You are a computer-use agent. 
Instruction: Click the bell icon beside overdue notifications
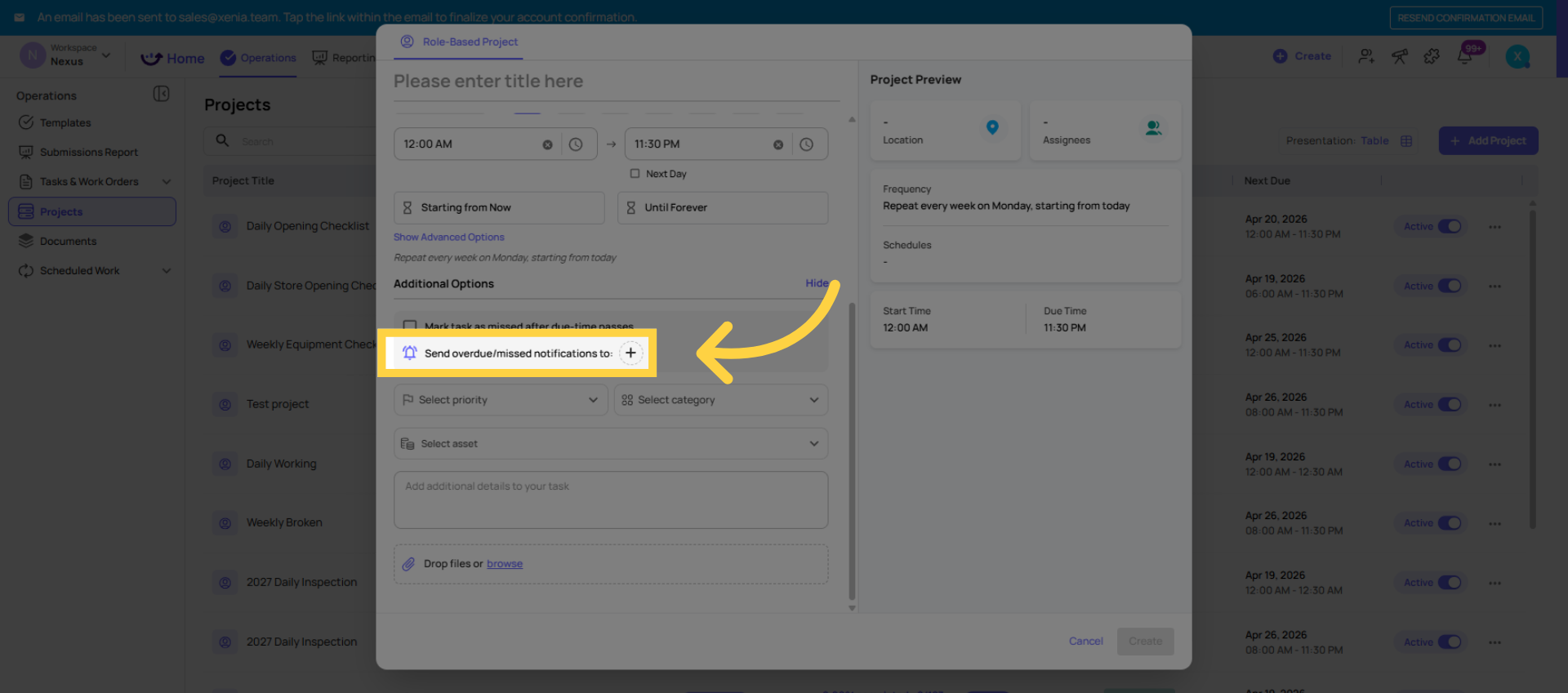click(x=410, y=353)
